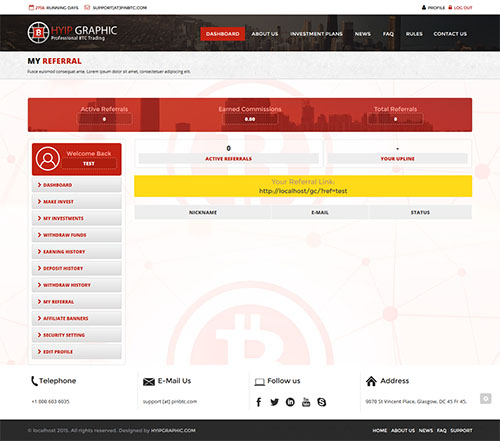Click the scroll-to-top icon near Address
This screenshot has height=441, width=500.
click(x=485, y=398)
